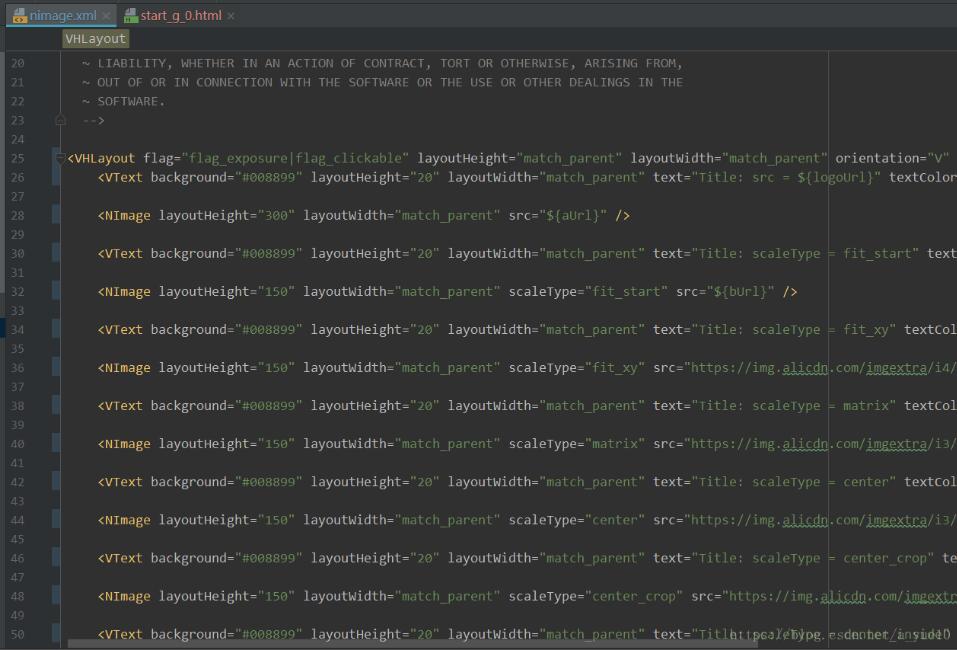The width and height of the screenshot is (957, 650).
Task: Close the nimage.xml tab
Action: [107, 16]
